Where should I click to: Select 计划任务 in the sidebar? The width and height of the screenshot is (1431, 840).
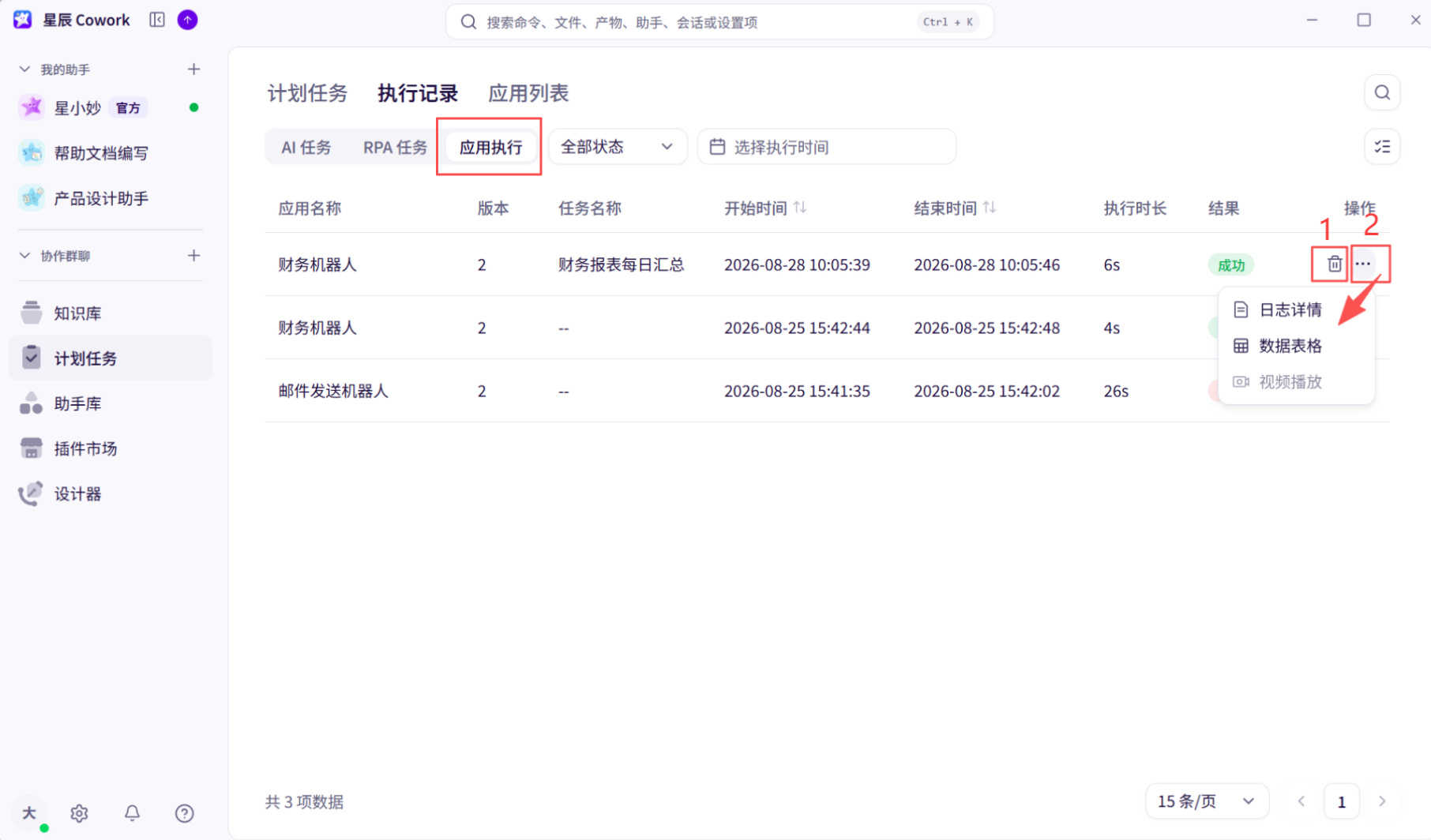(x=111, y=358)
